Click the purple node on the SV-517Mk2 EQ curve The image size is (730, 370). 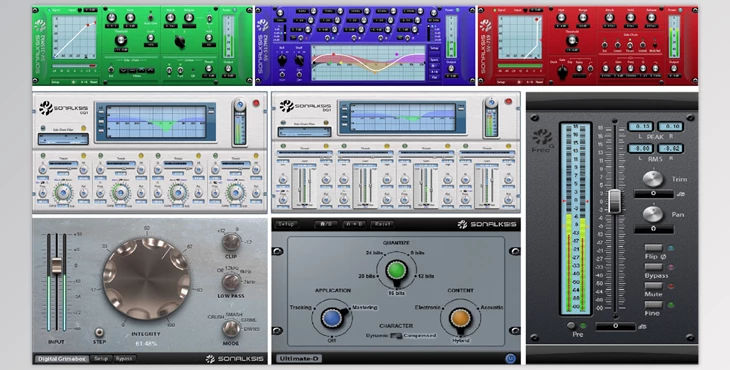[397, 54]
